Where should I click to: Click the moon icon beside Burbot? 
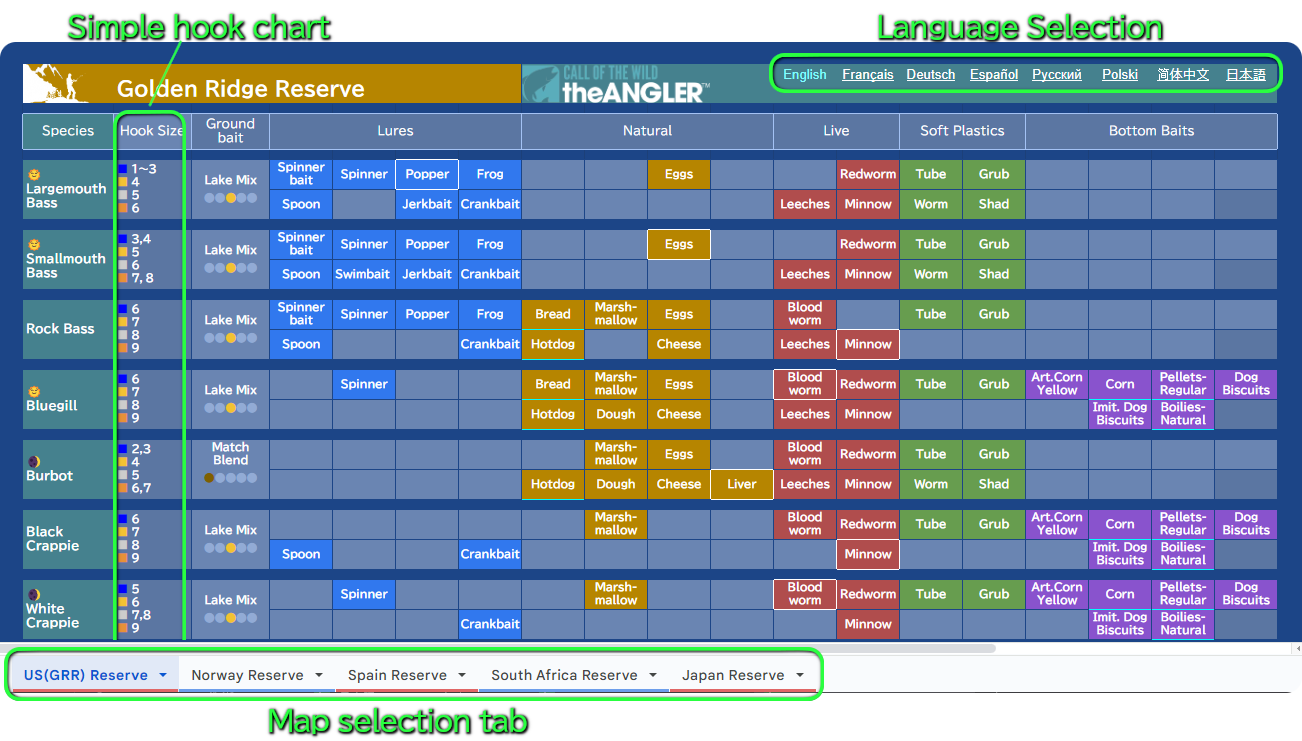33,462
